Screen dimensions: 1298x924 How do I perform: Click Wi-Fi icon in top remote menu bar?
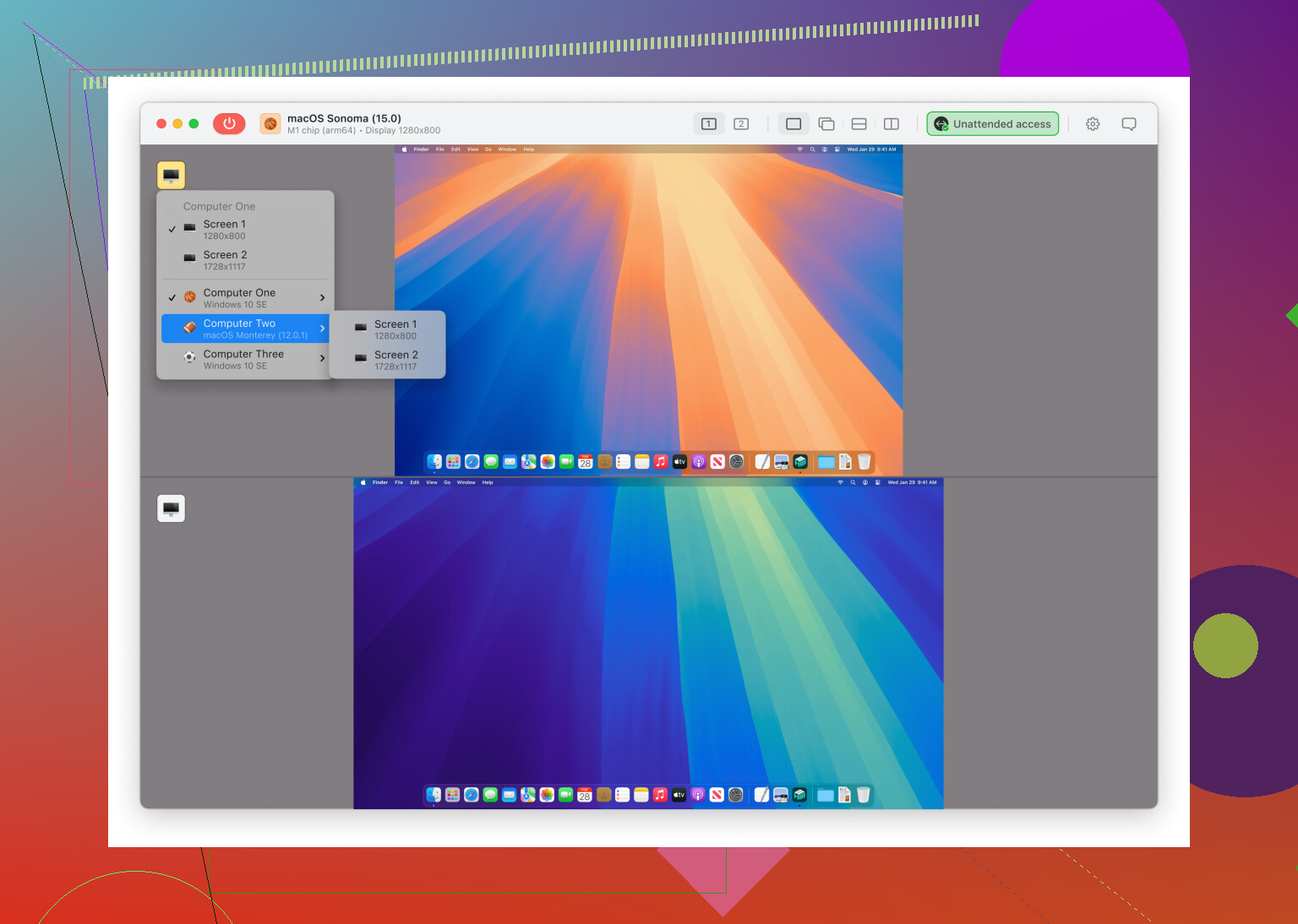point(799,149)
